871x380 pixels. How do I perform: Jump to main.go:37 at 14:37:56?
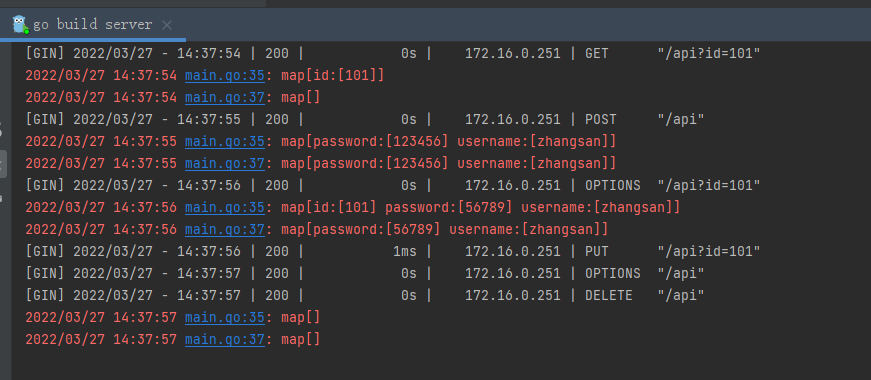[225, 229]
